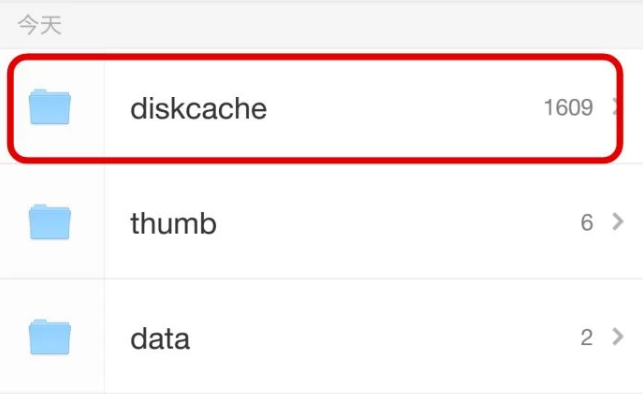Click the red highlight border around diskcache
643x394 pixels.
(x=315, y=57)
